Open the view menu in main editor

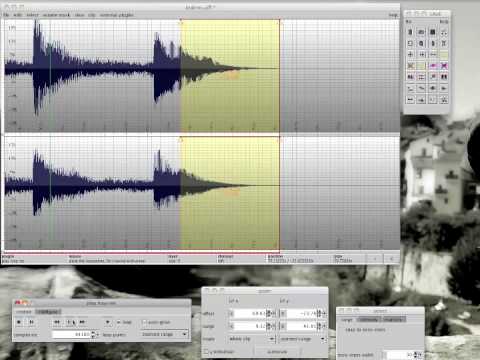tap(79, 15)
